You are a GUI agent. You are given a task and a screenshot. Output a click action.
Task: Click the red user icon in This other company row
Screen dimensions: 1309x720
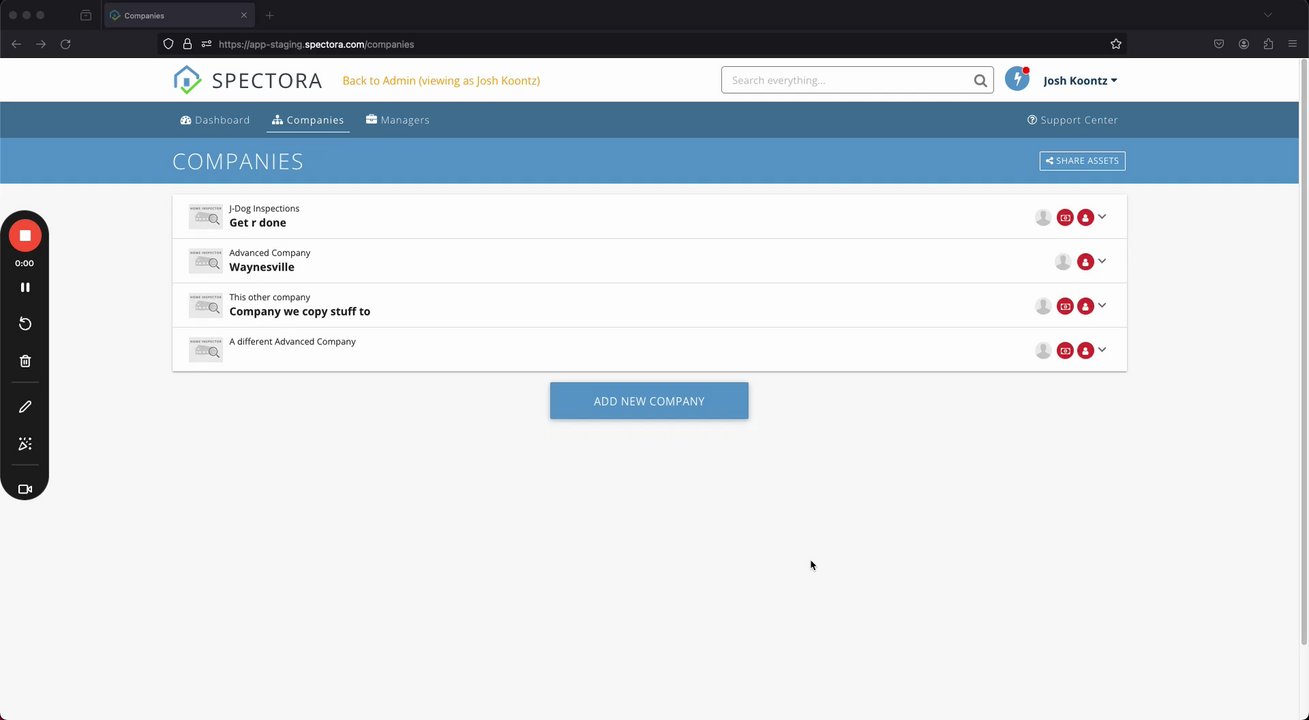tap(1085, 306)
